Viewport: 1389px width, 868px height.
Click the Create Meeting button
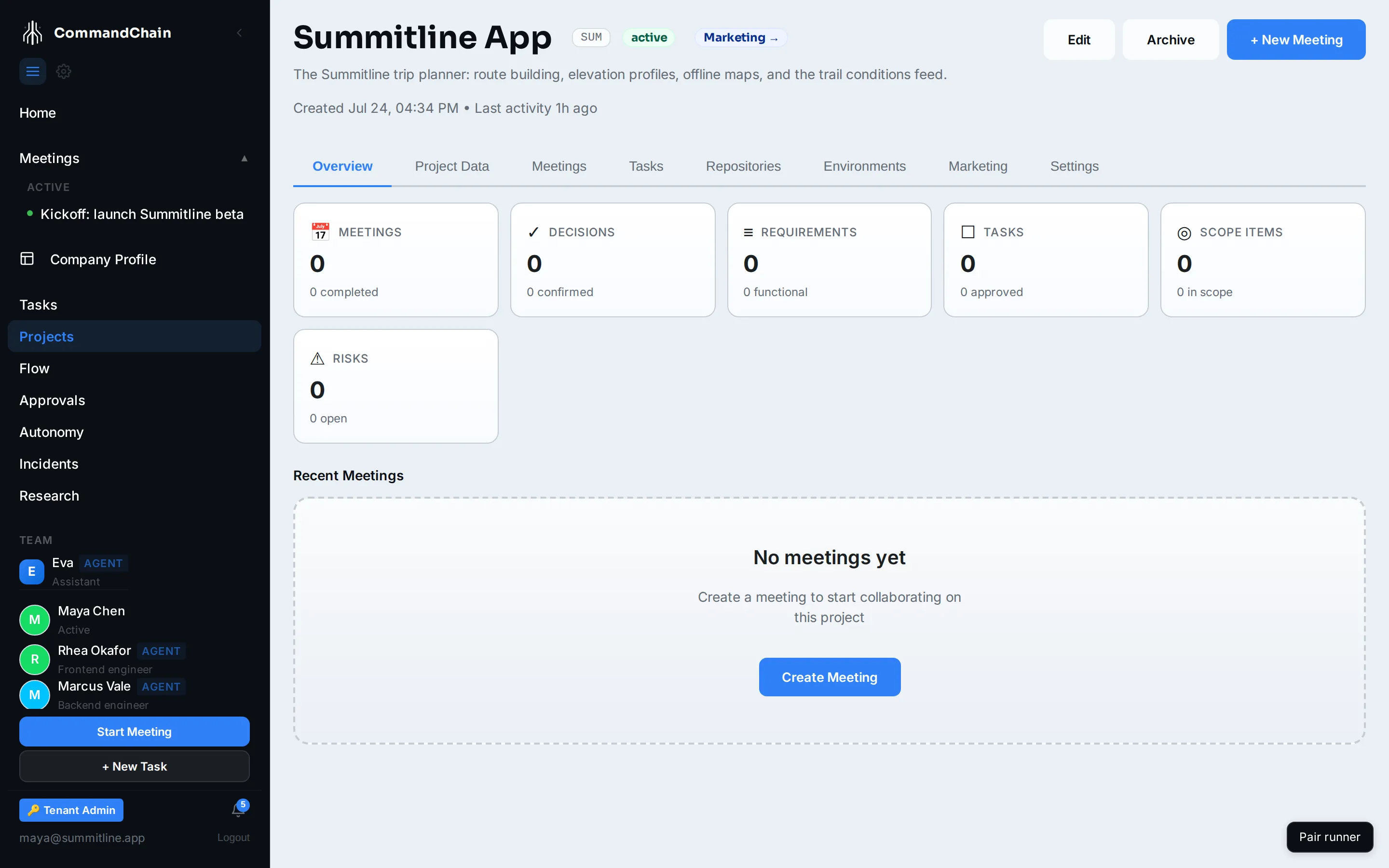pos(830,677)
